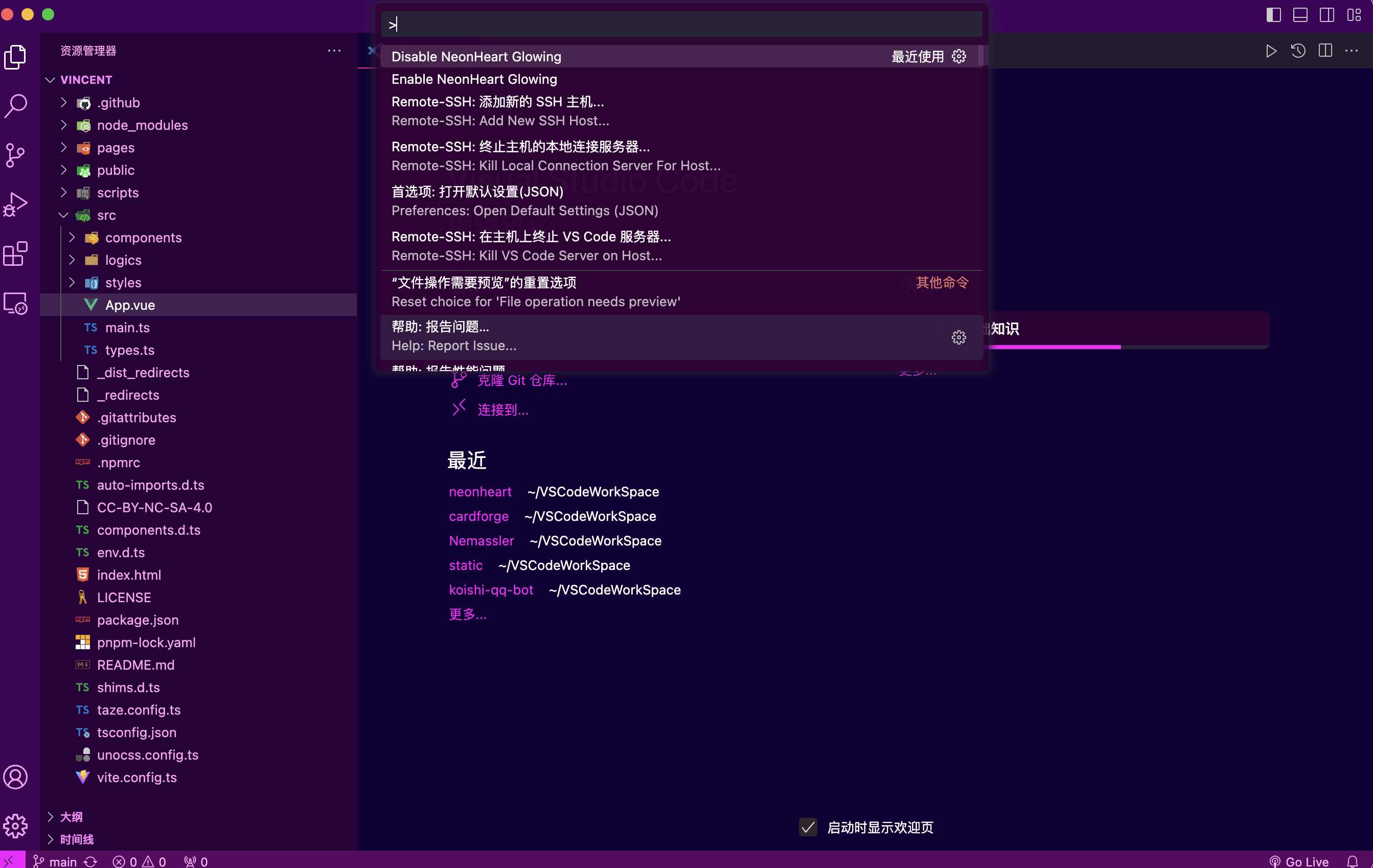Image resolution: width=1373 pixels, height=868 pixels.
Task: Open the Search view in activity bar
Action: [x=15, y=105]
